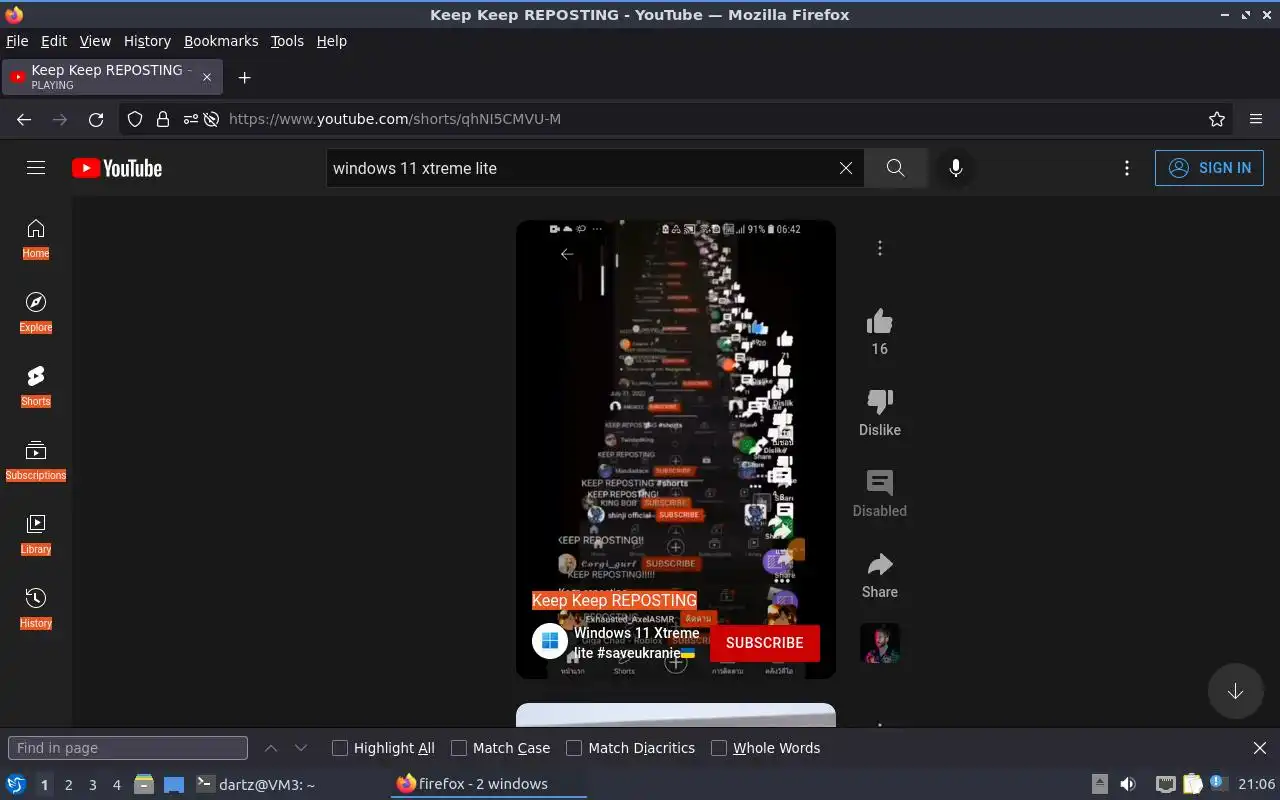Screen dimensions: 1280x800
Task: Open a new tab
Action: 244,77
